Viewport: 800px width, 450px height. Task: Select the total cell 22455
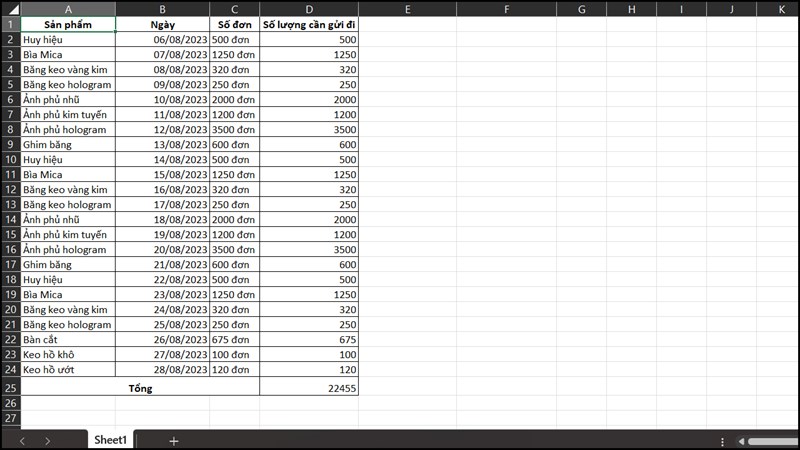(309, 388)
